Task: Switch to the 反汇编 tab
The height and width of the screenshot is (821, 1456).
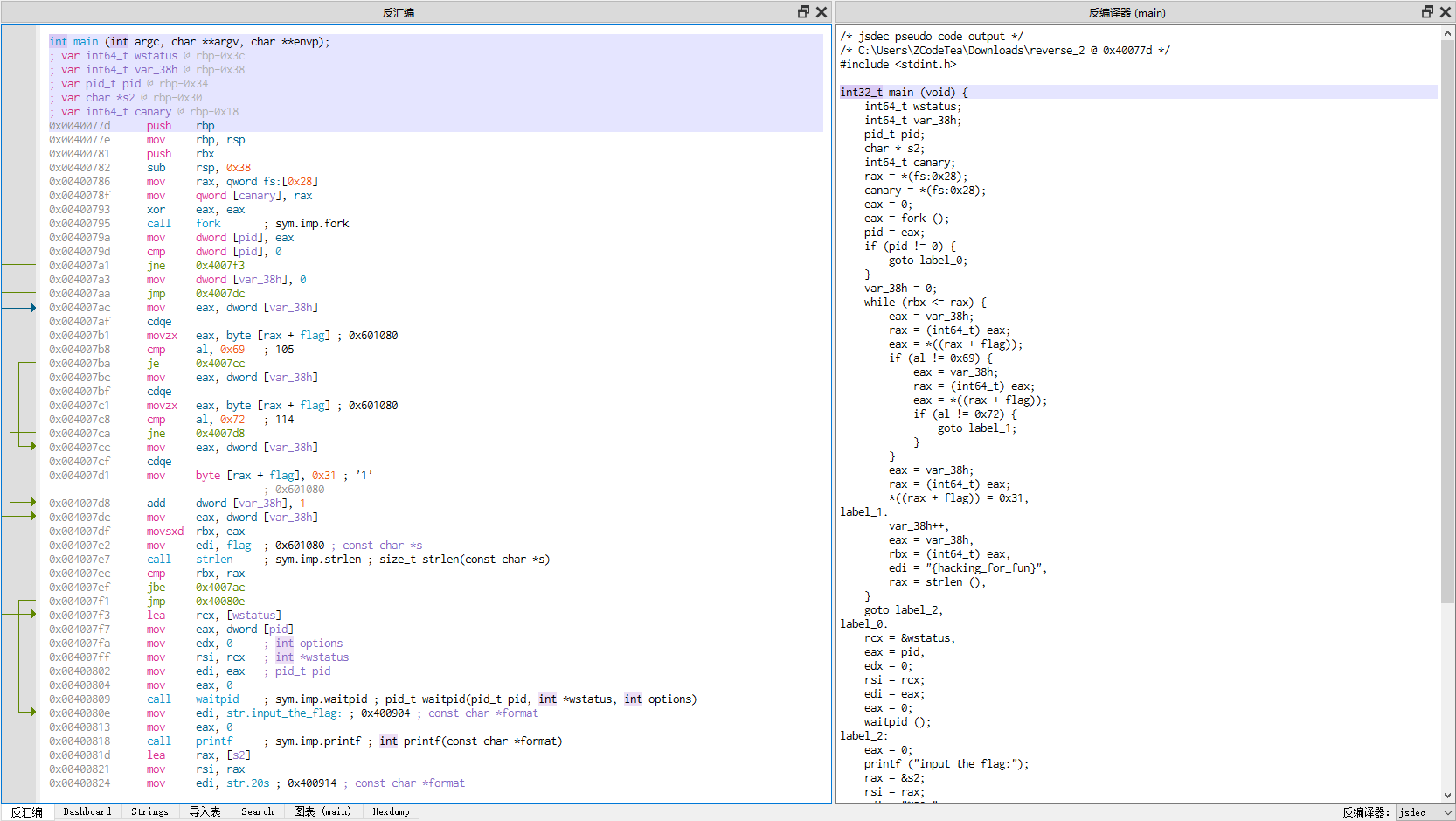Action: 26,812
